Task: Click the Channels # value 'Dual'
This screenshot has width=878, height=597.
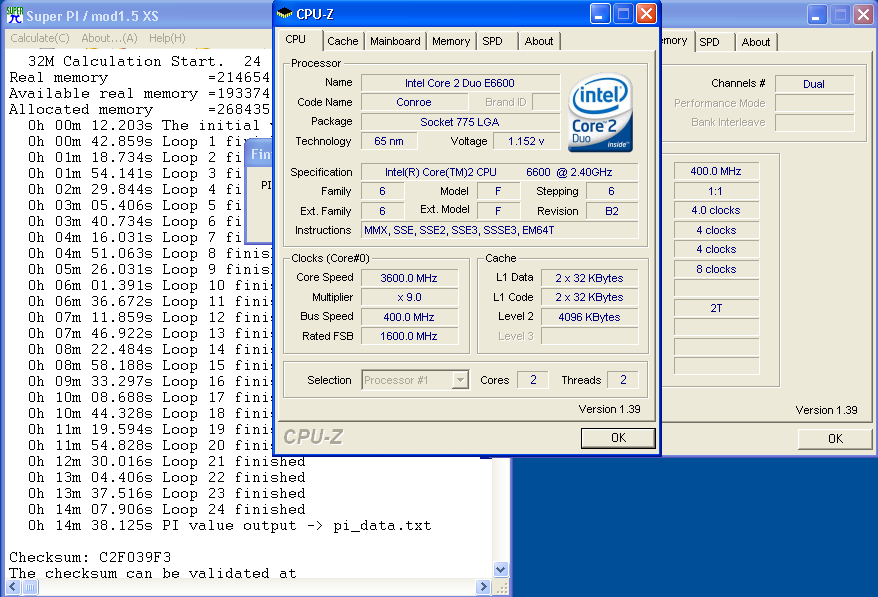Action: click(814, 84)
